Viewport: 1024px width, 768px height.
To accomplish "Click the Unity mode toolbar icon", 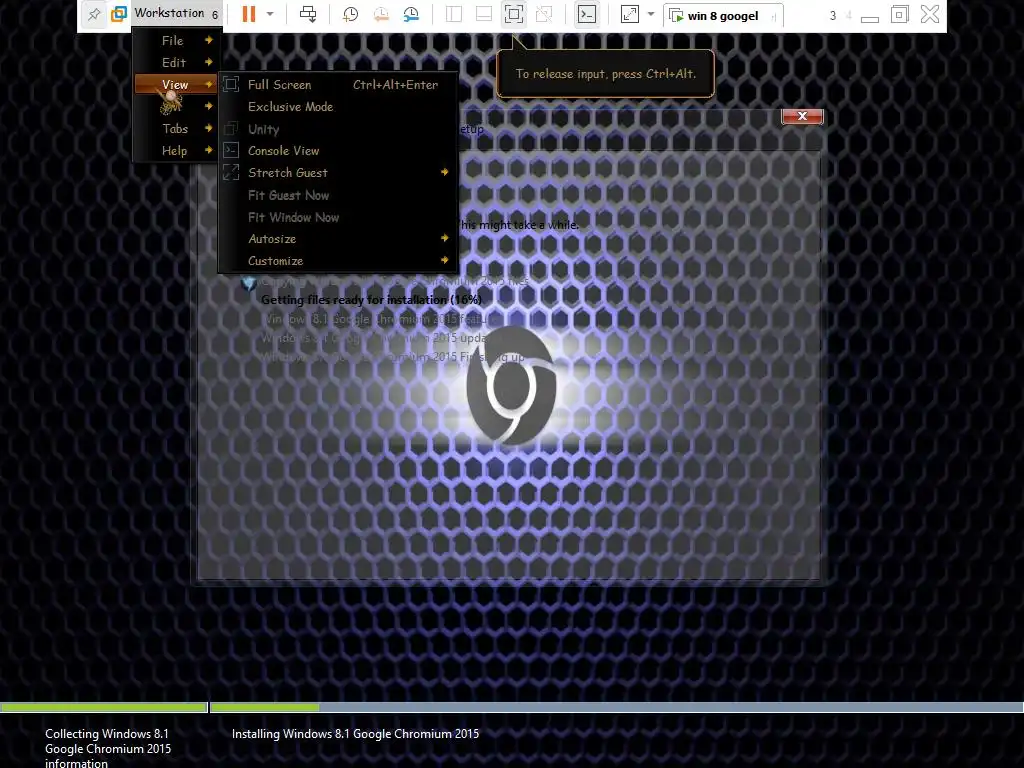I will pos(543,14).
